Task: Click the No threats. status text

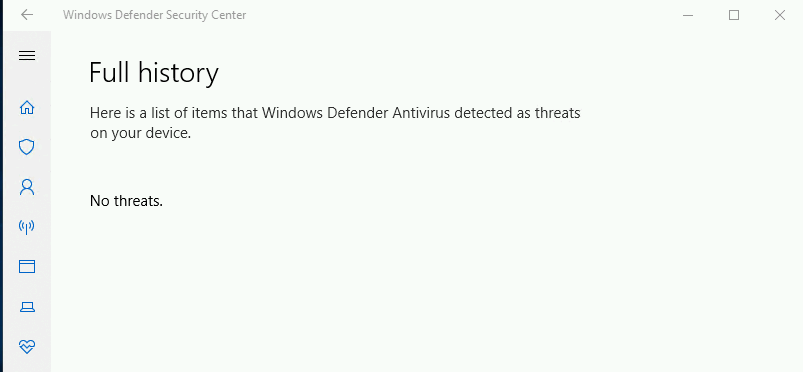Action: [x=126, y=201]
